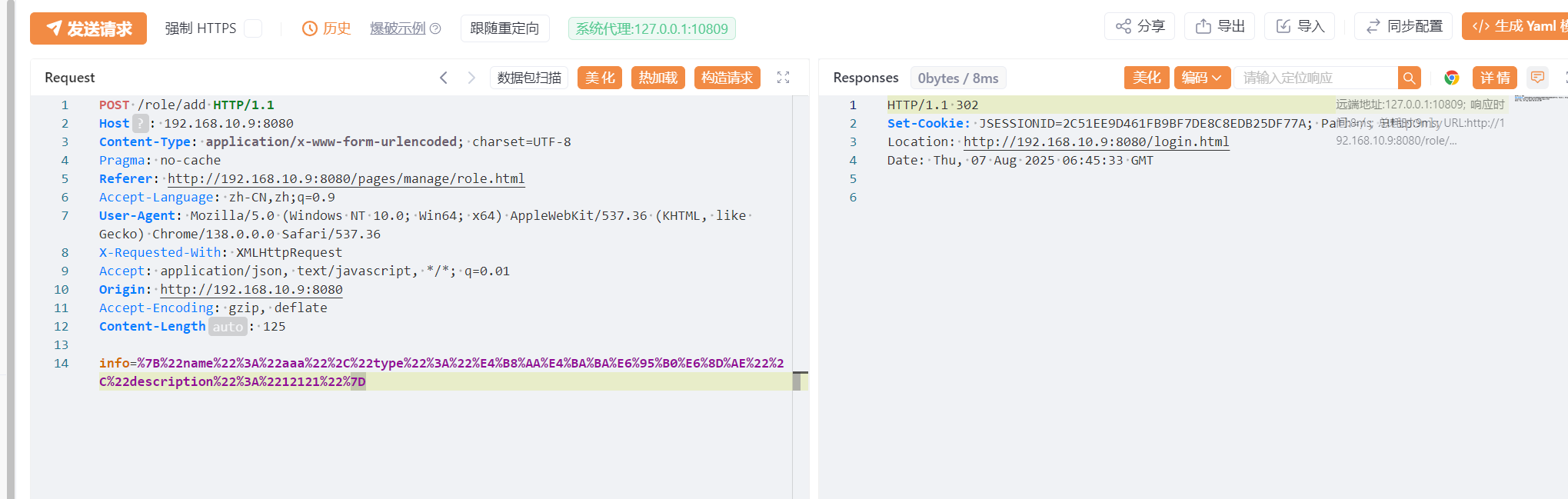Toggle 跟随重定向 follow redirect
The width and height of the screenshot is (1568, 499).
[x=504, y=28]
